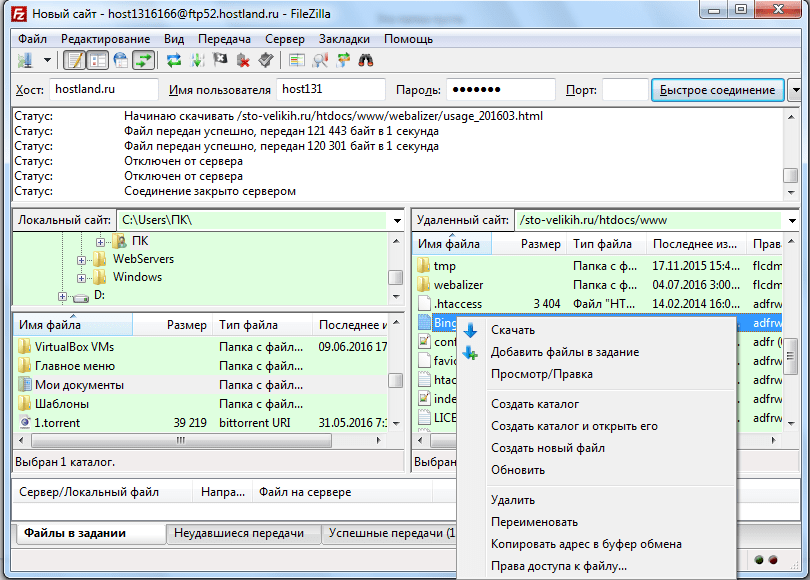The image size is (810, 580).
Task: Open the Сервер menu
Action: (285, 39)
